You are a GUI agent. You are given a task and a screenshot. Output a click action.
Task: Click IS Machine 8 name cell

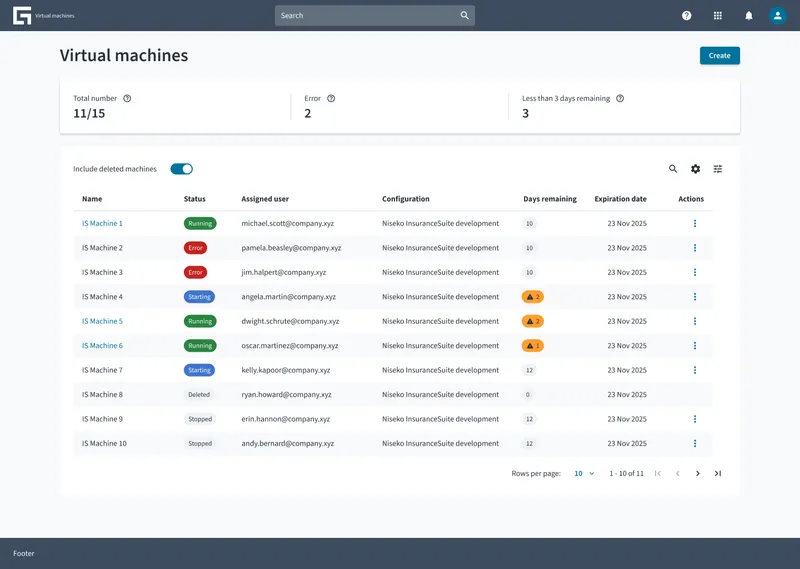(102, 395)
